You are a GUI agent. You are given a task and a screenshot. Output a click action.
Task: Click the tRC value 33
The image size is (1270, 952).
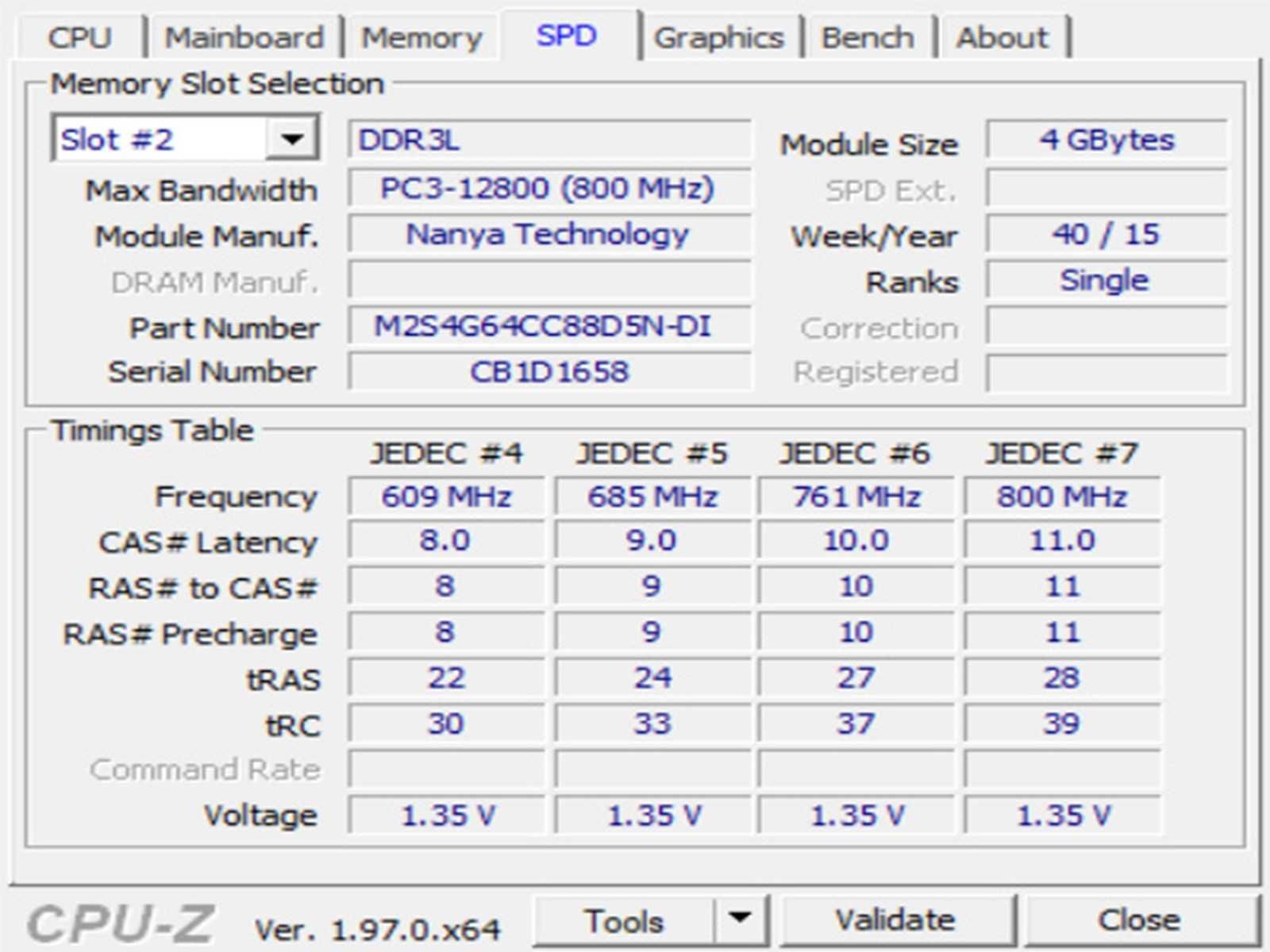[x=652, y=724]
